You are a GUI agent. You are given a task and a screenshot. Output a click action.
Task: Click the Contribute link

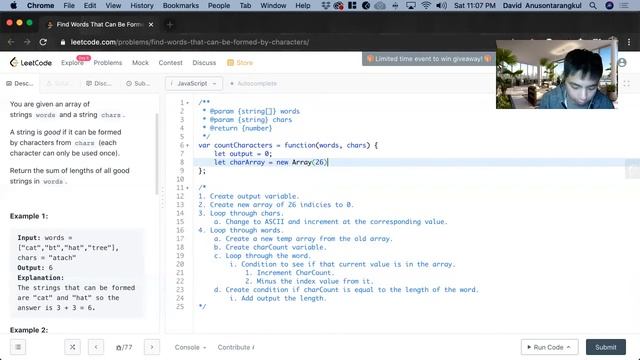pos(236,347)
